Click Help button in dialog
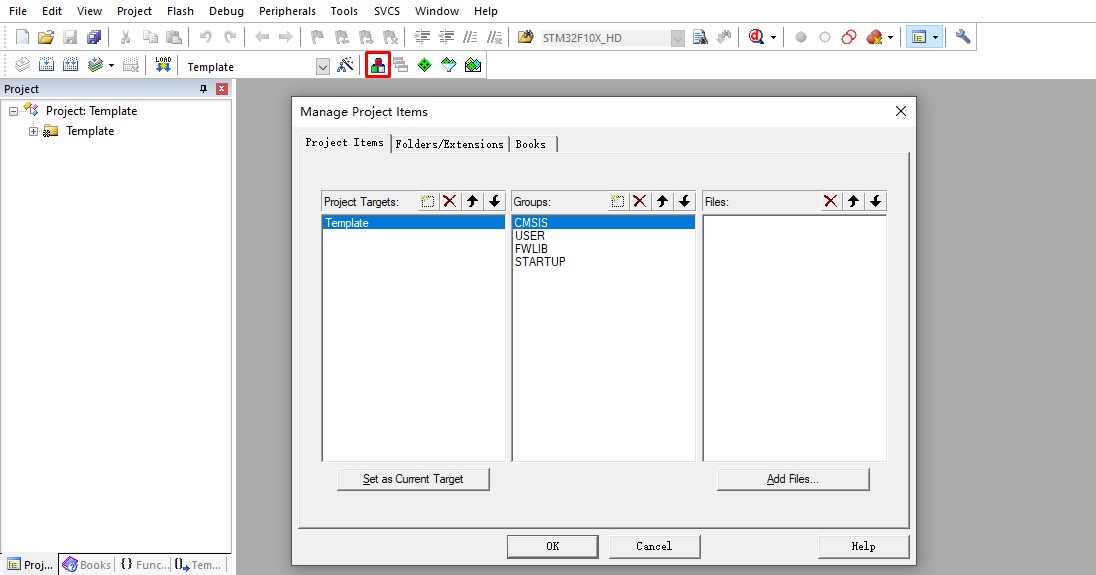Image resolution: width=1096 pixels, height=575 pixels. [x=863, y=546]
